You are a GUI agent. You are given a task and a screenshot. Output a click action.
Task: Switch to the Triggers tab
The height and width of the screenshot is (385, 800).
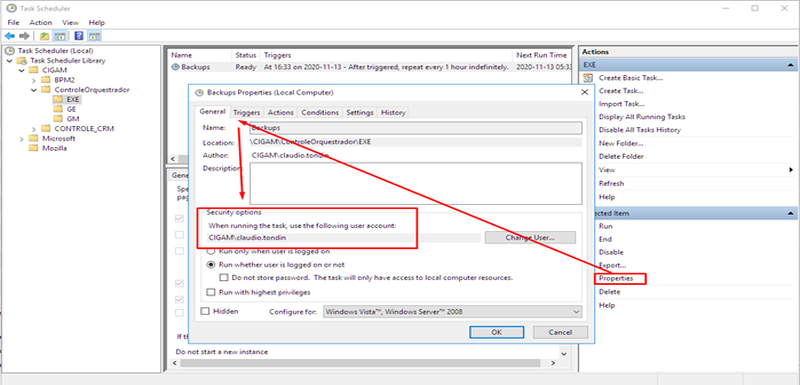pyautogui.click(x=247, y=113)
